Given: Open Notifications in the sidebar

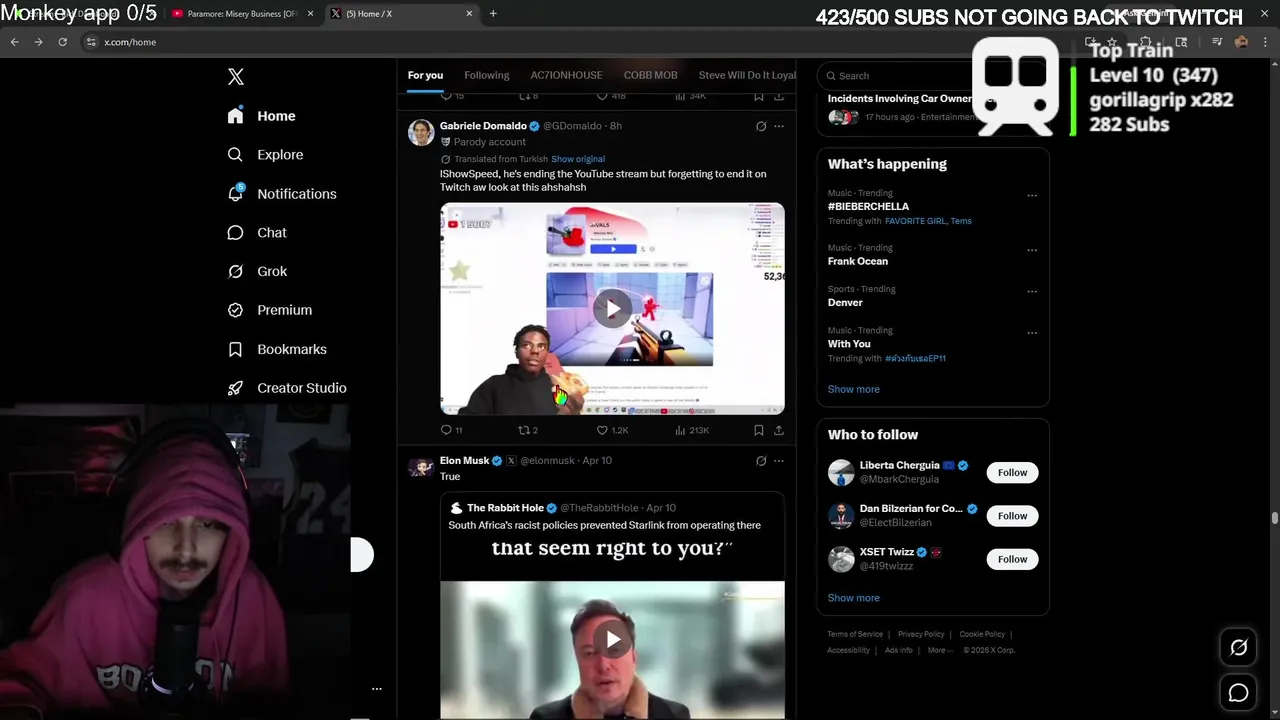Looking at the screenshot, I should [x=282, y=194].
